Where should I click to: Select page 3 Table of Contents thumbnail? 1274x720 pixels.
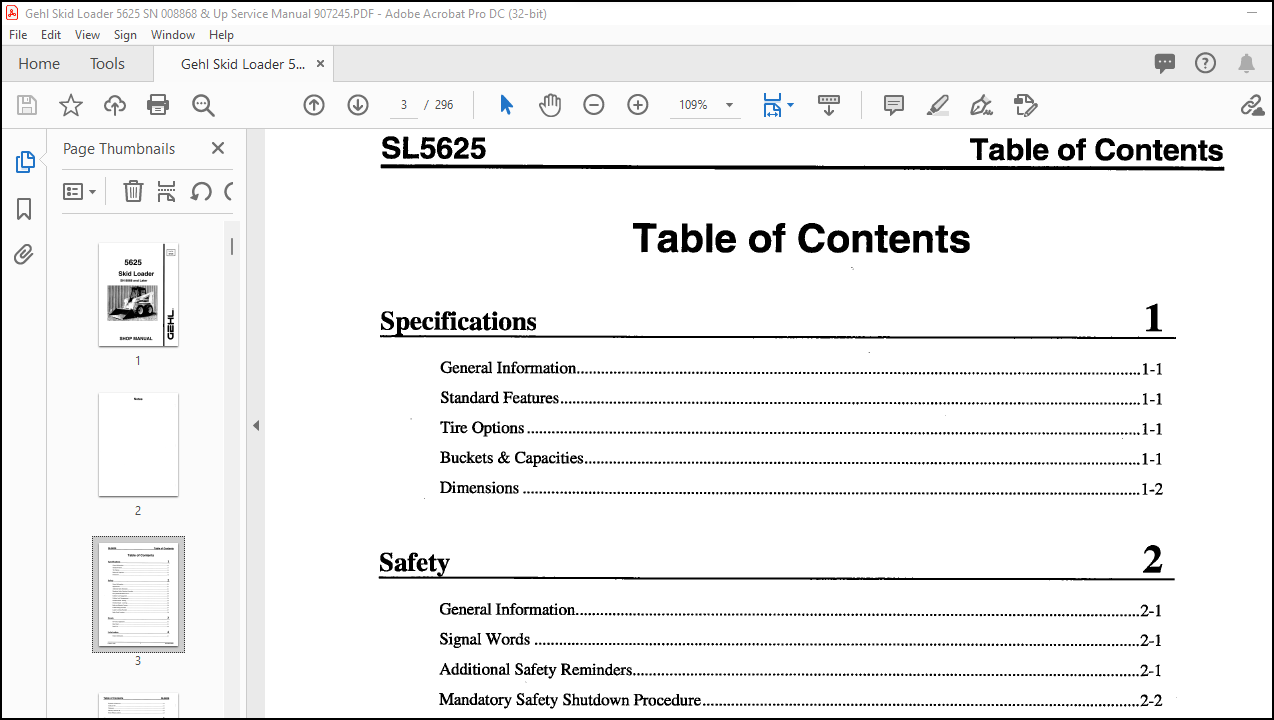coord(138,594)
